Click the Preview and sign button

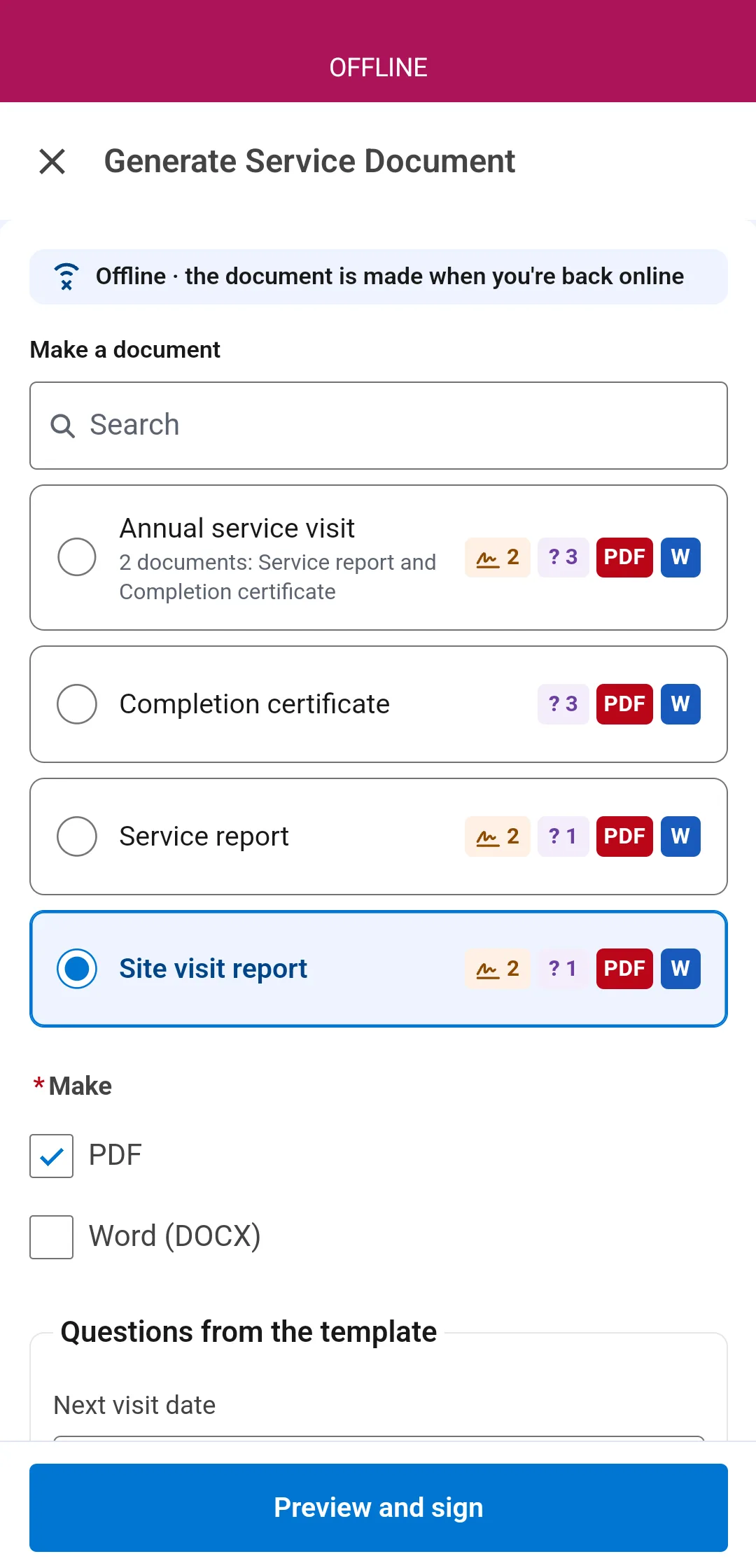click(379, 1507)
